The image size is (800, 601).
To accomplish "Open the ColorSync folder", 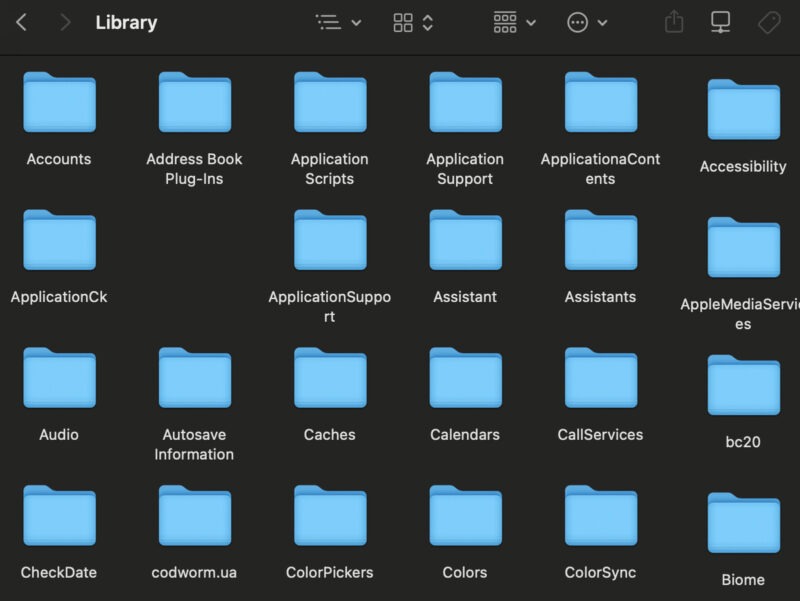I will (600, 516).
